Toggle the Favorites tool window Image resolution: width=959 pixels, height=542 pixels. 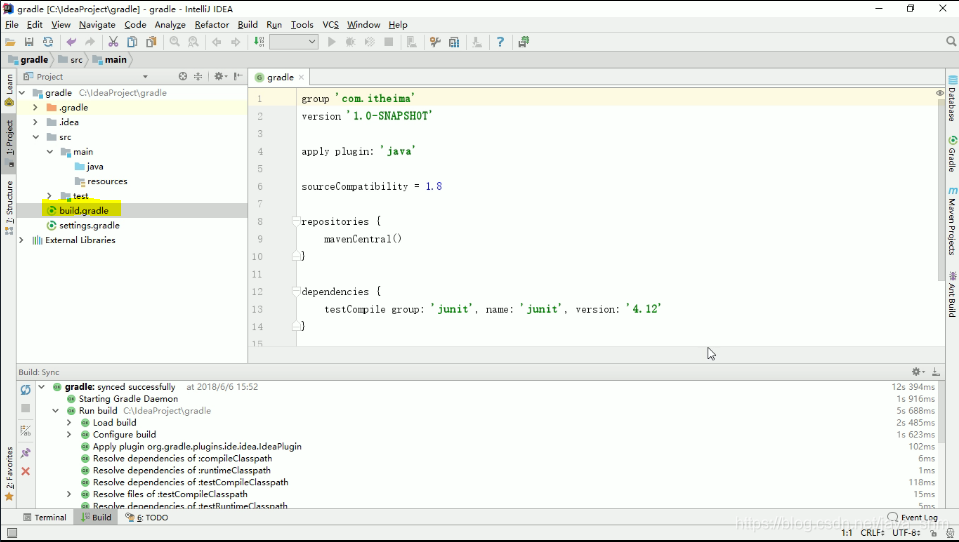point(9,474)
